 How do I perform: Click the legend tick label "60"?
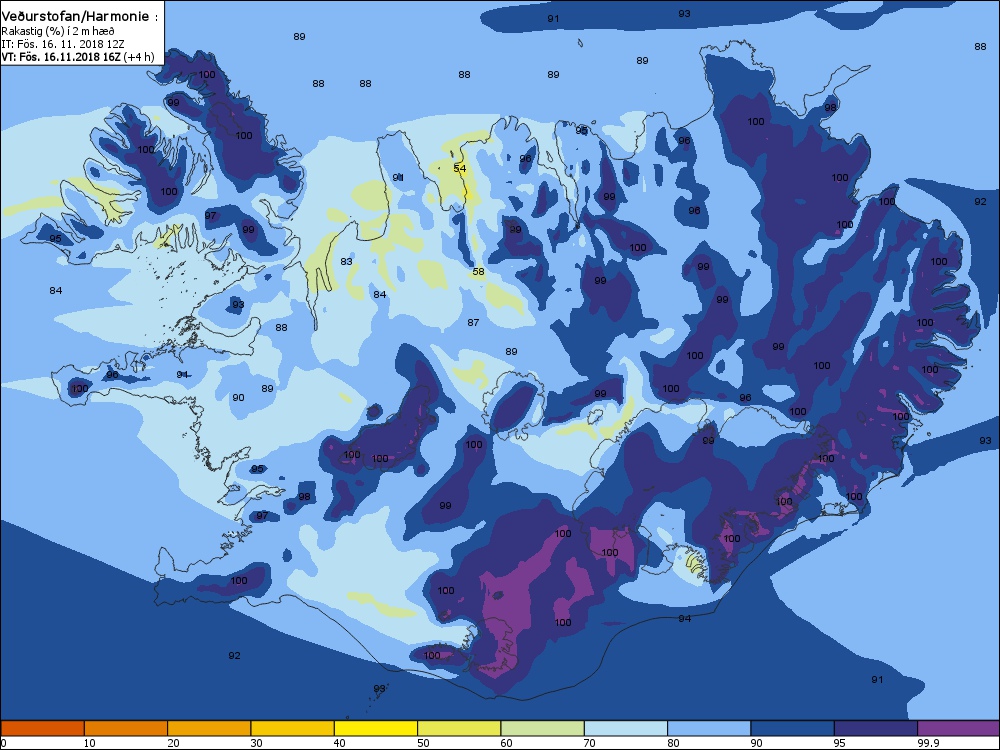click(x=507, y=742)
